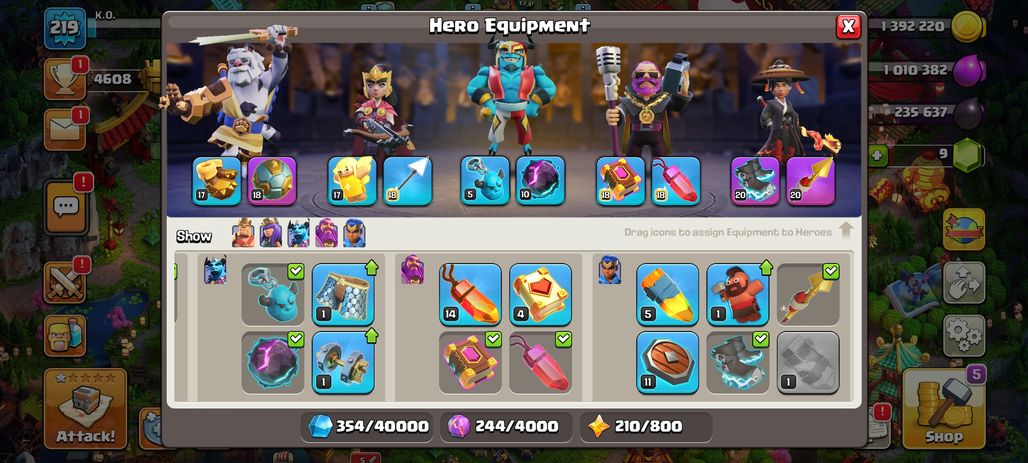Toggle Minion Prince filter in Show row
Viewport: 1028px width, 463px height.
coord(298,233)
